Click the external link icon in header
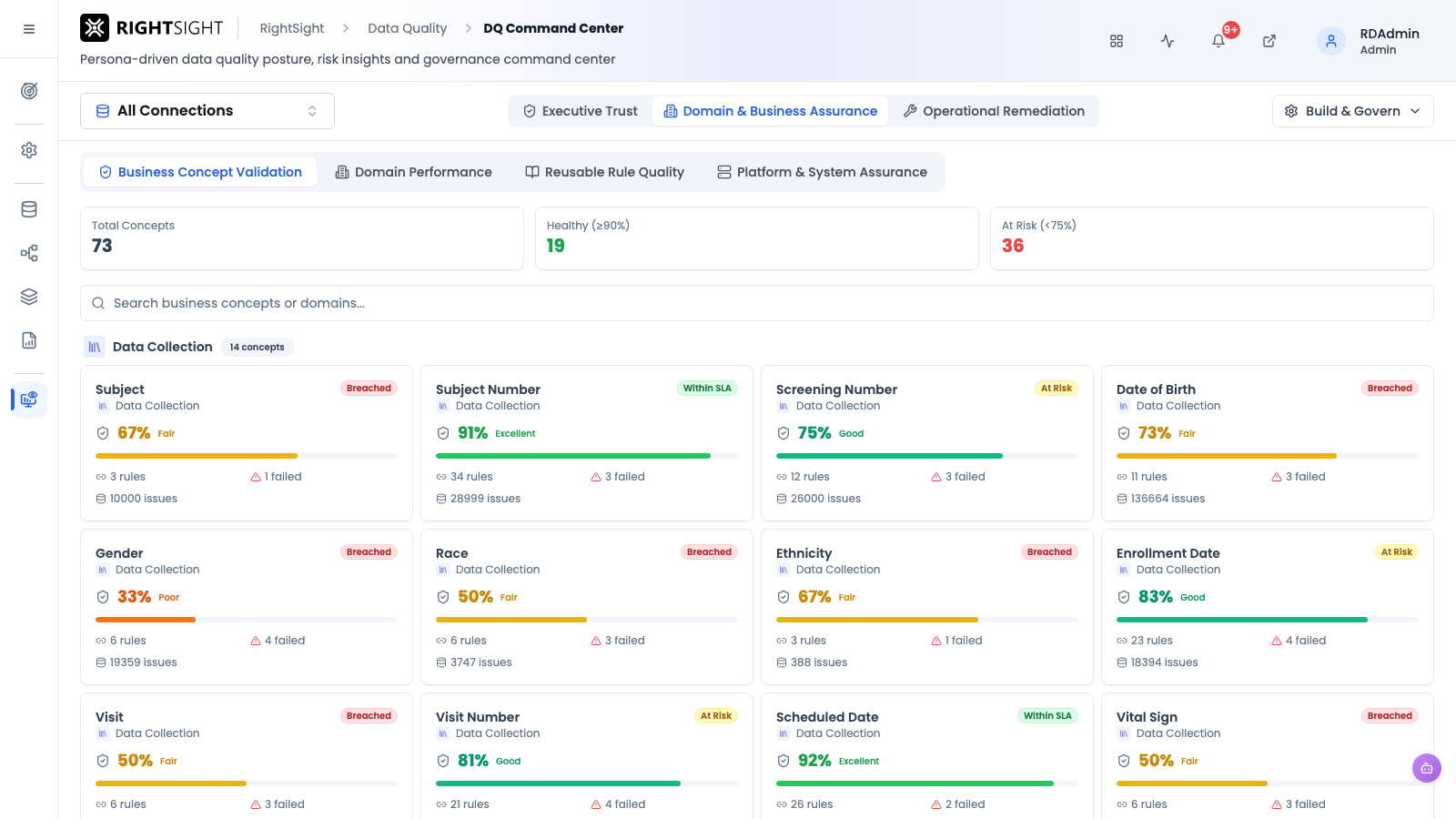The height and width of the screenshot is (819, 1456). (1269, 41)
